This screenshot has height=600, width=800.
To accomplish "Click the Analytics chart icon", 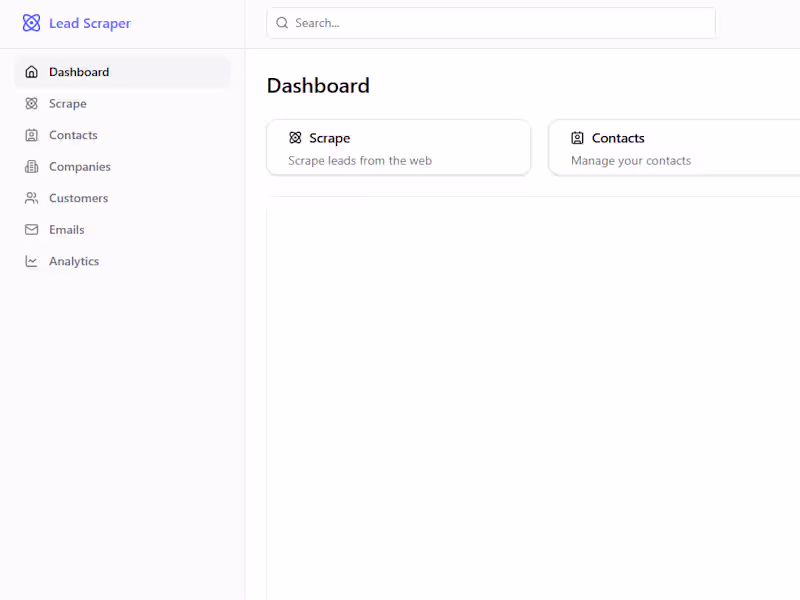I will pyautogui.click(x=31, y=261).
